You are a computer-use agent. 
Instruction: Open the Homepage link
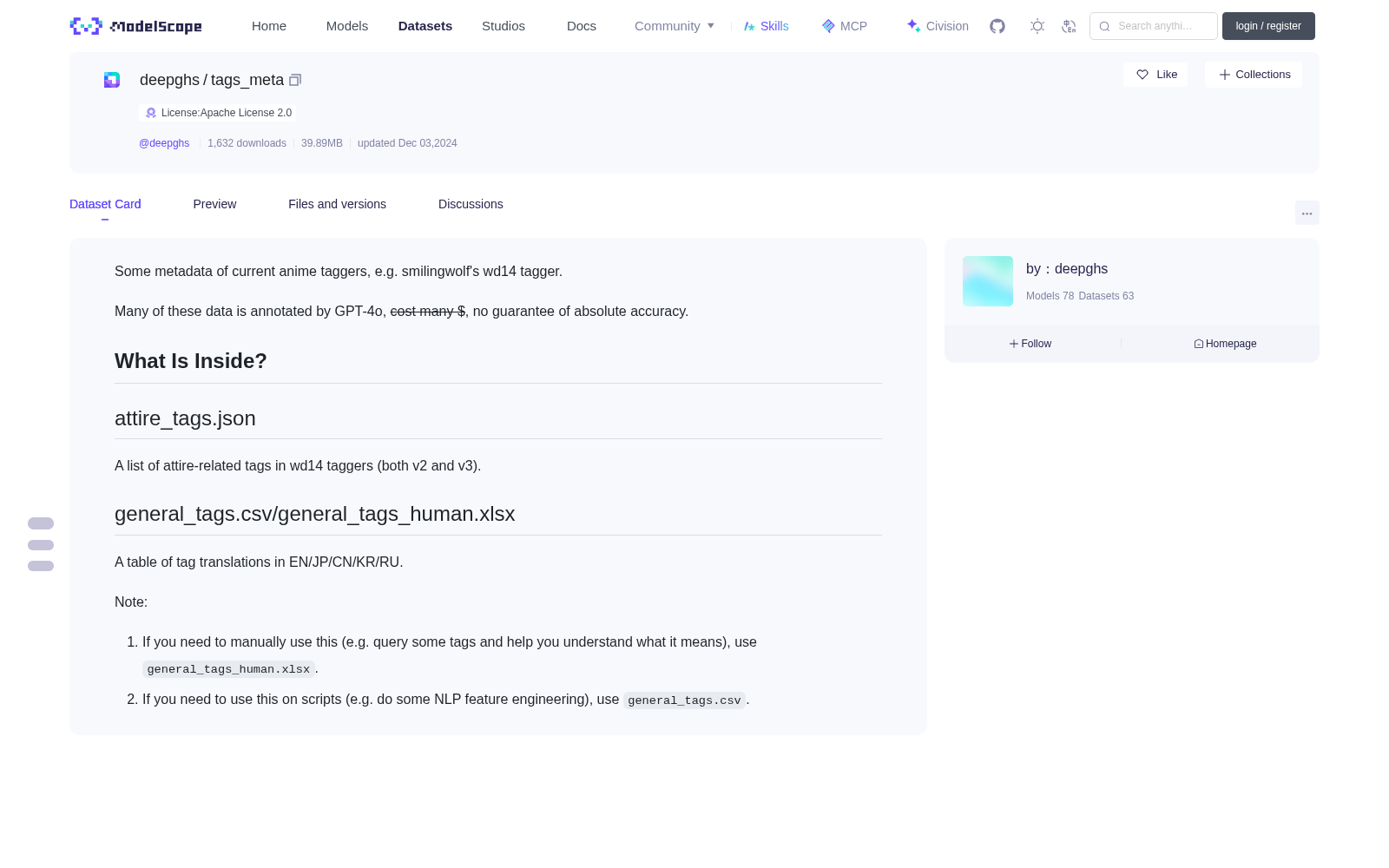(1225, 344)
